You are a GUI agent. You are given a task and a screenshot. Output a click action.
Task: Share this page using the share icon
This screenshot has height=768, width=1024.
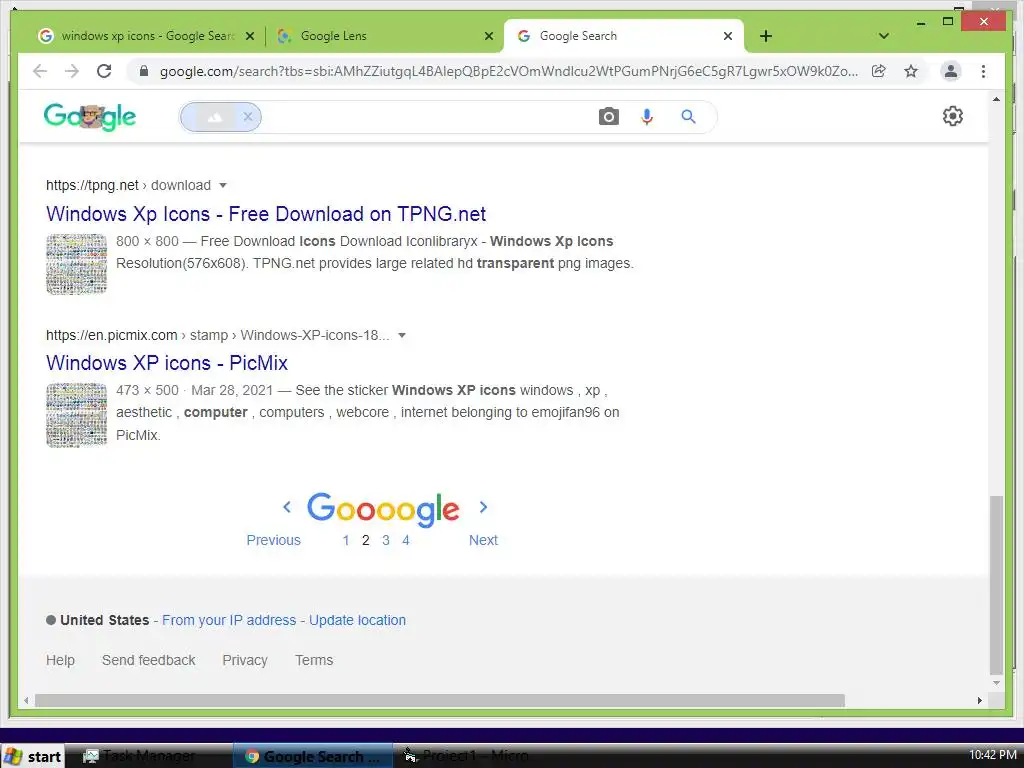[x=878, y=71]
